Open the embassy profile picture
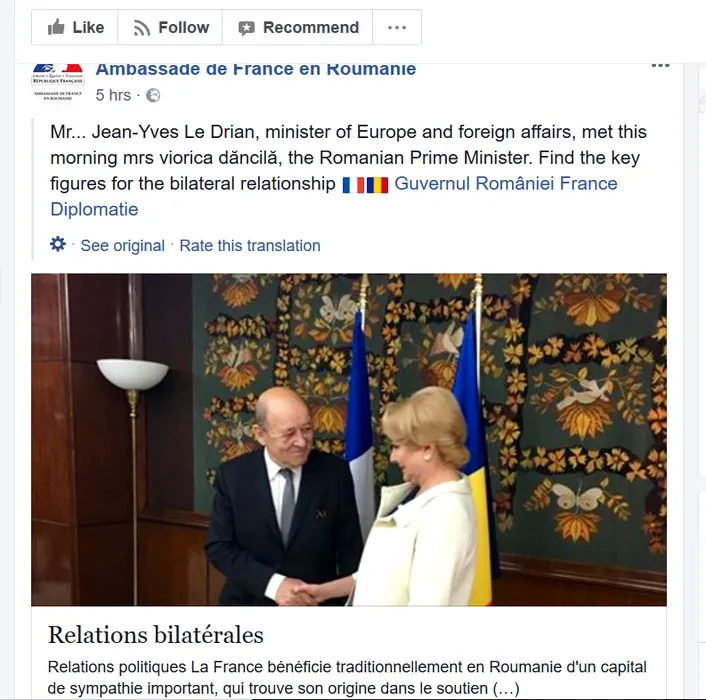Image resolution: width=706 pixels, height=700 pixels. click(x=58, y=83)
